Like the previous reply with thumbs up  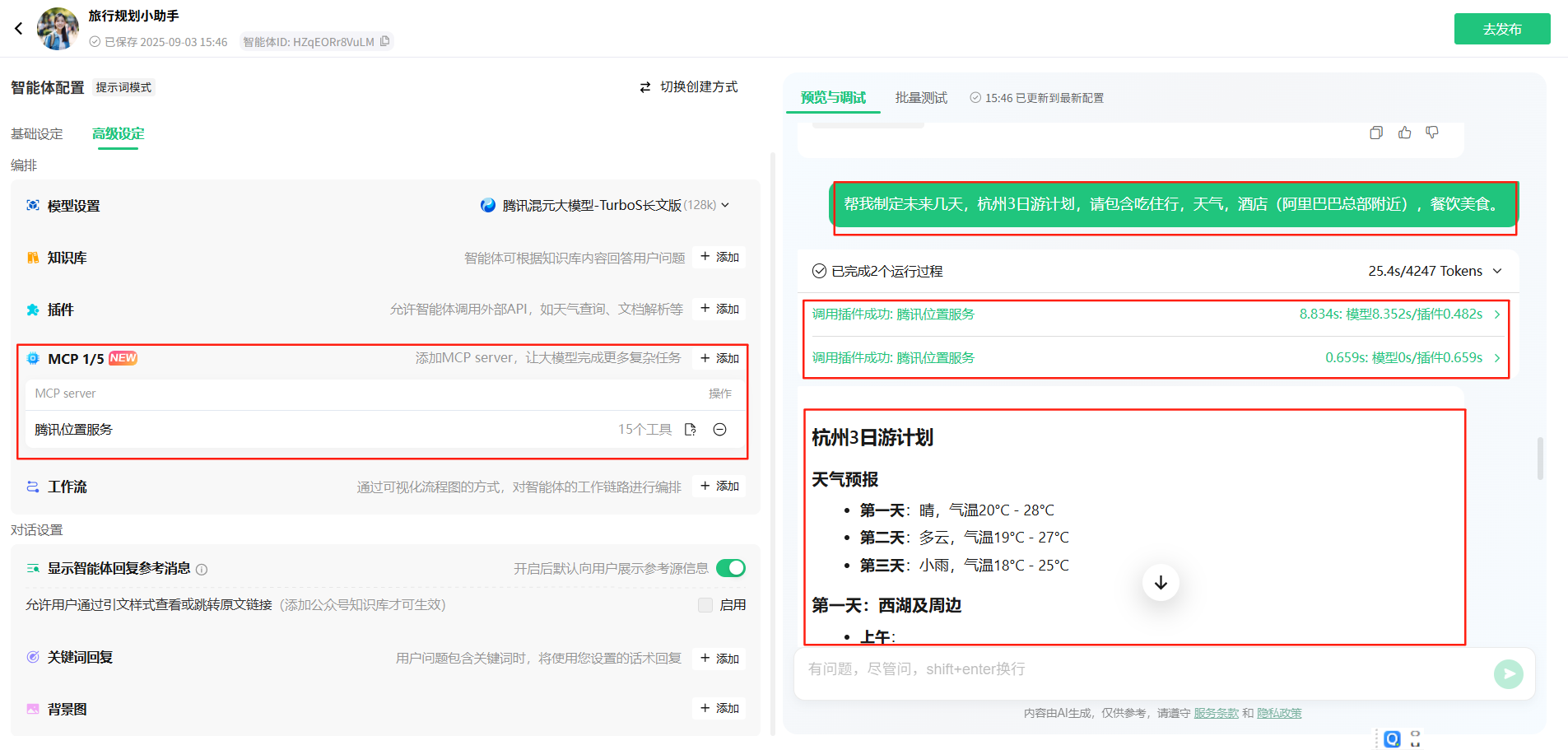[1404, 133]
